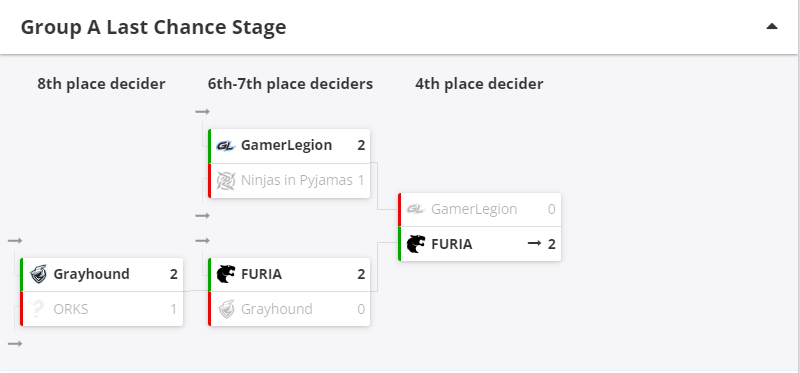This screenshot has height=373, width=800.
Task: Open the ORKS team link
Action: pyautogui.click(x=71, y=309)
